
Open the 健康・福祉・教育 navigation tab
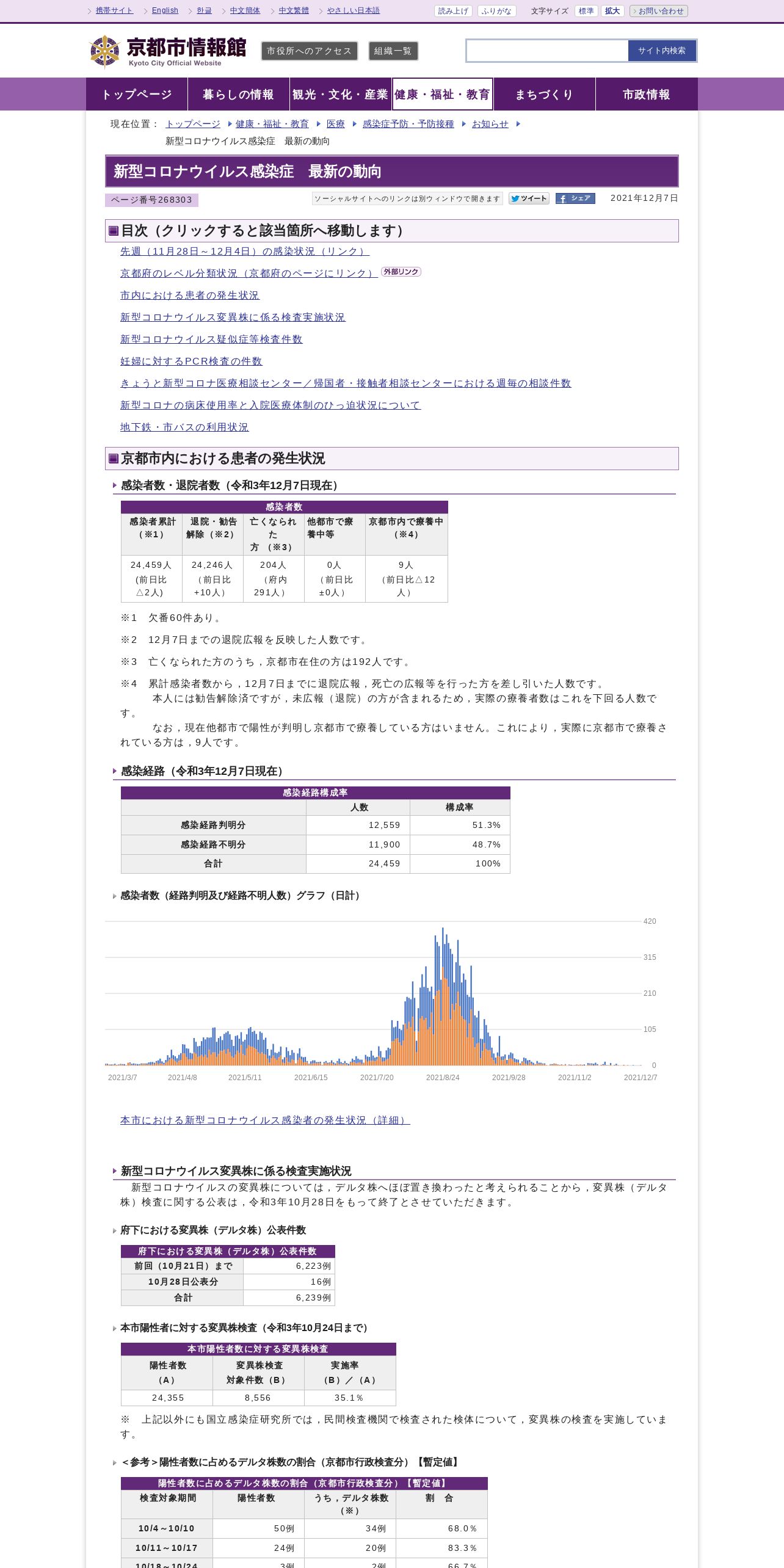tap(442, 94)
